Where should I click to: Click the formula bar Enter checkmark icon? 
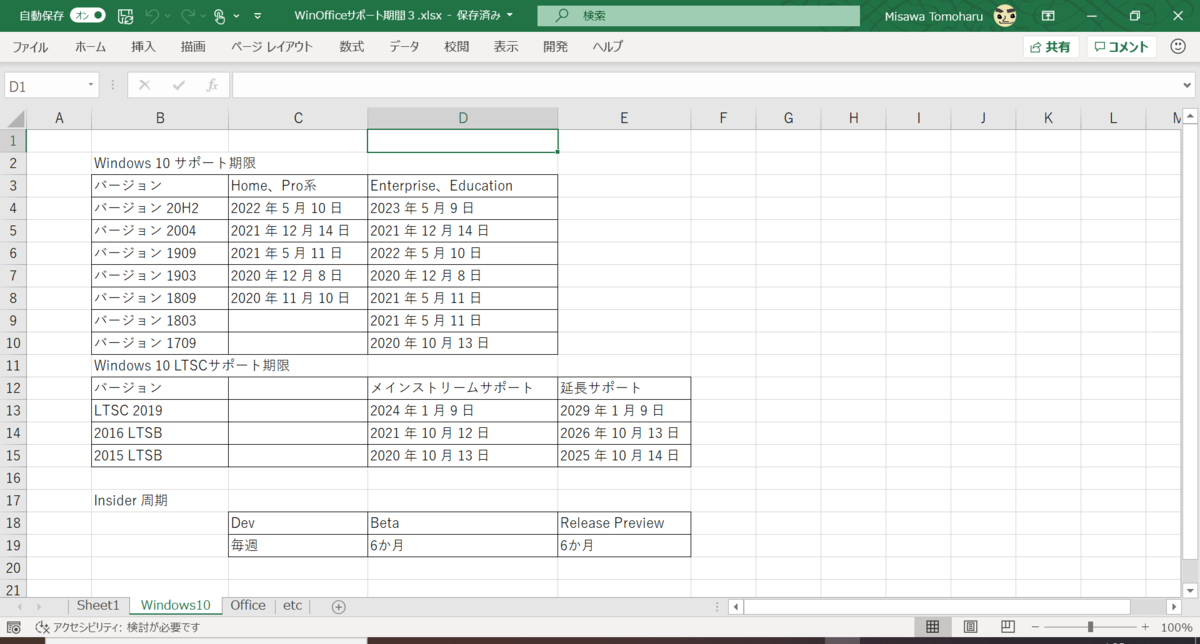click(179, 86)
